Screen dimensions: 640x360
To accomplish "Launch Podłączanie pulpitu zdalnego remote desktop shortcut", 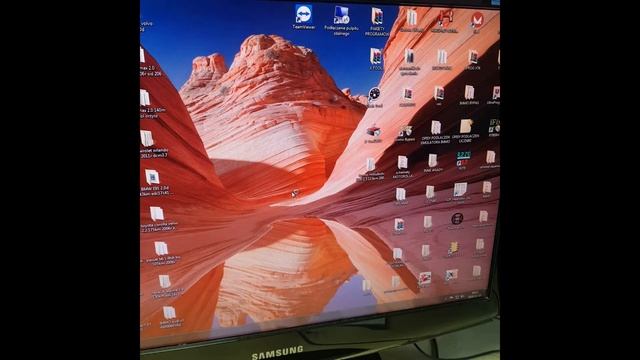I will tap(341, 20).
